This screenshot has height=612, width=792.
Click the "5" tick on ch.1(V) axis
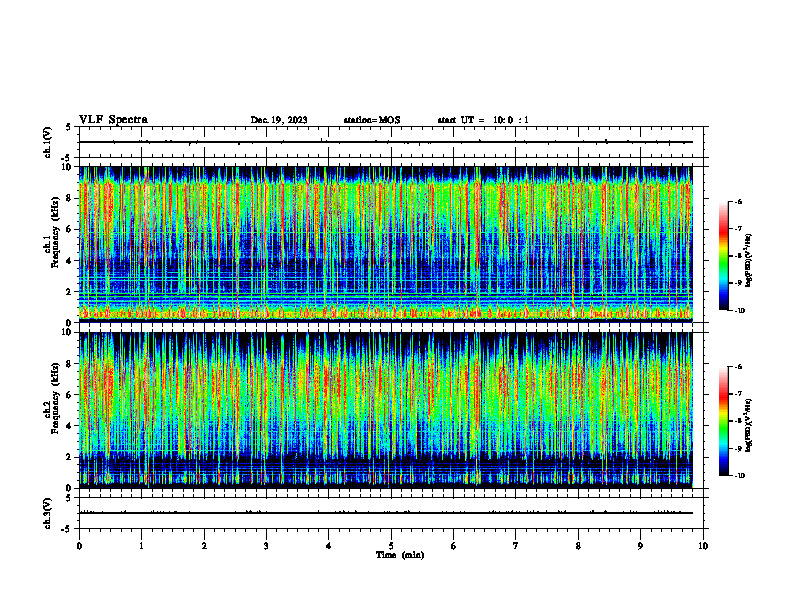point(68,127)
